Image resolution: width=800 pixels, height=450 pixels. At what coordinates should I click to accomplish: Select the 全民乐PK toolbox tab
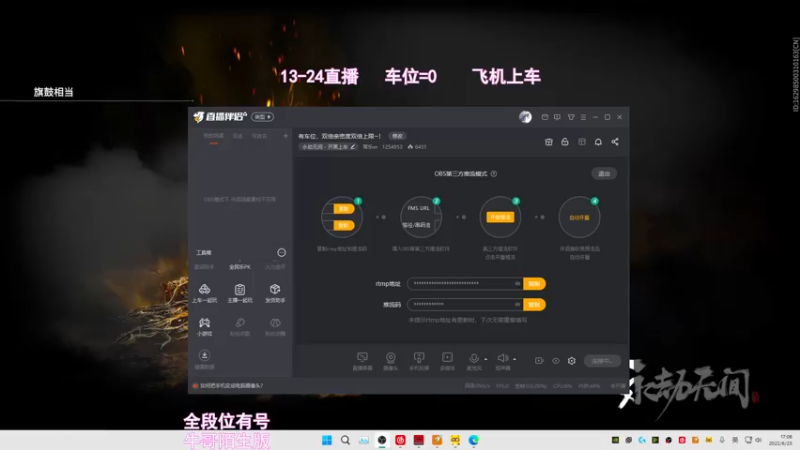pyautogui.click(x=240, y=267)
